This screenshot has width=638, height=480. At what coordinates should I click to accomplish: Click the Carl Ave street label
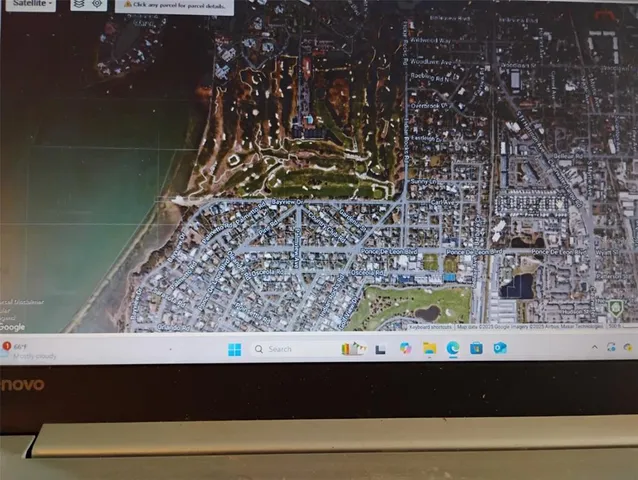tap(442, 202)
